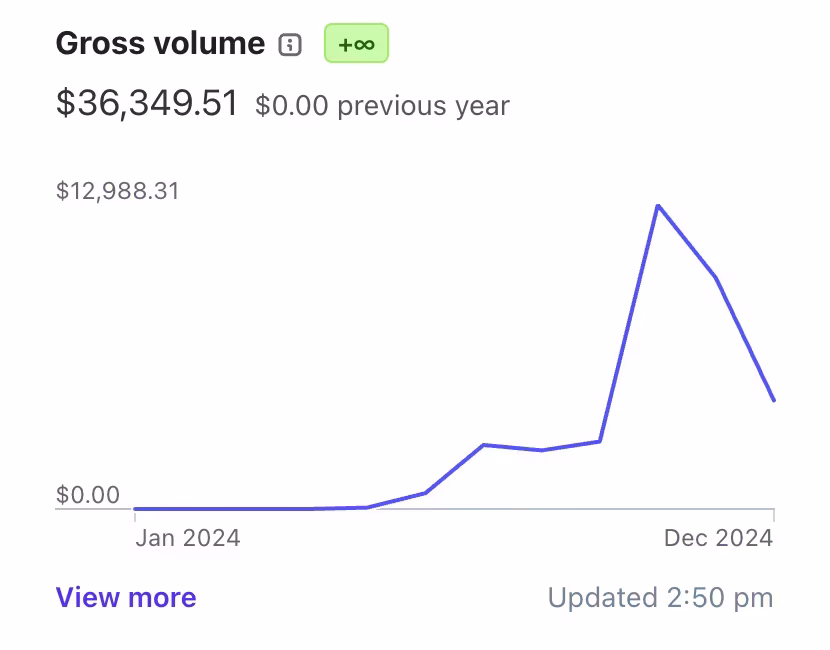Click the $12,988.31 y-axis maximum label
830x650 pixels.
(x=118, y=191)
